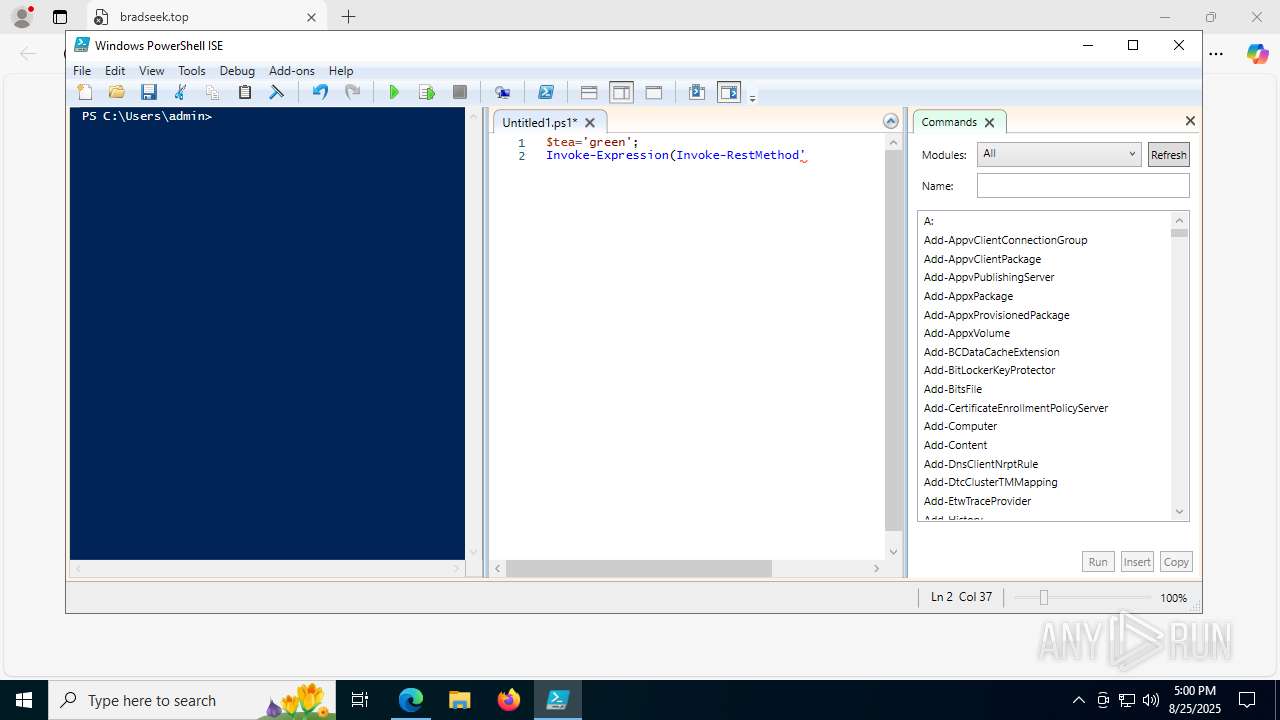This screenshot has width=1280, height=720.
Task: Open toolbar overflow options arrow
Action: pos(752,97)
